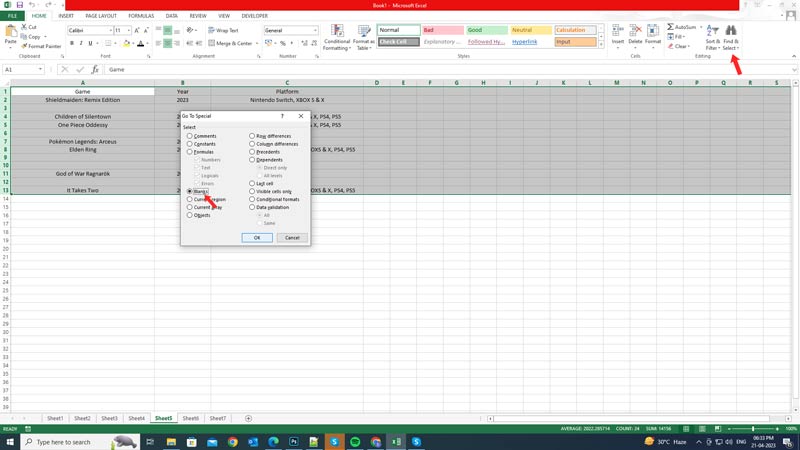Click the Save icon in Quick Access
The width and height of the screenshot is (800, 450).
pos(19,5)
